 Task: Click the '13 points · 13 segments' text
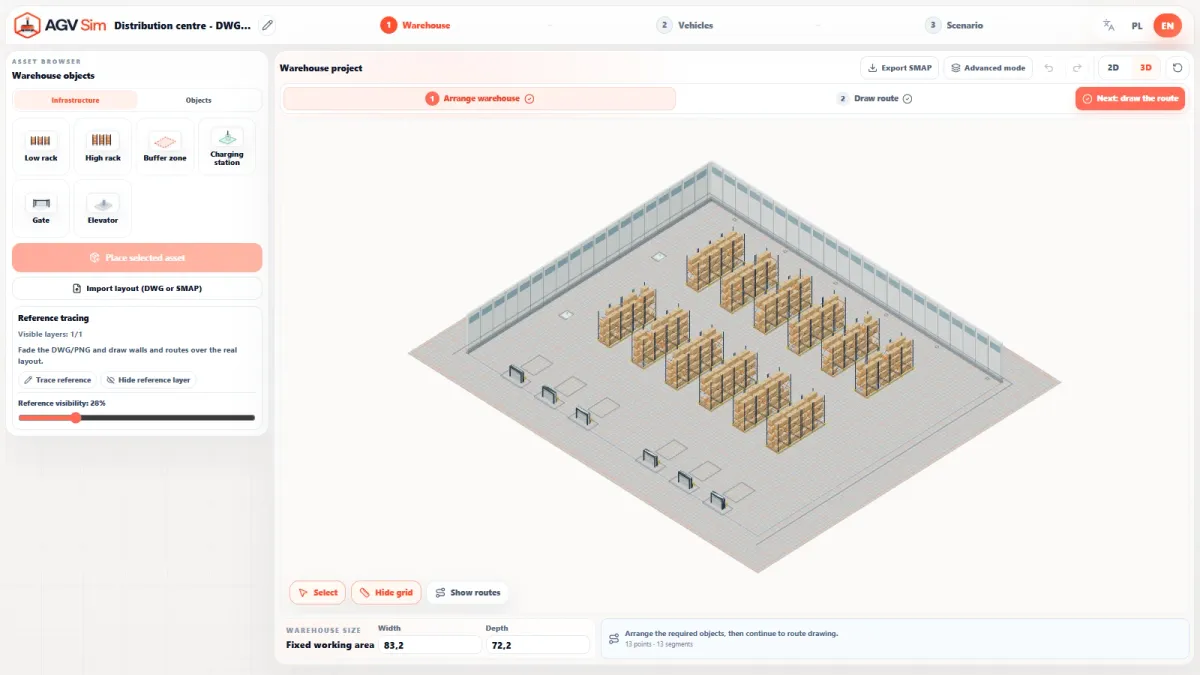(659, 644)
